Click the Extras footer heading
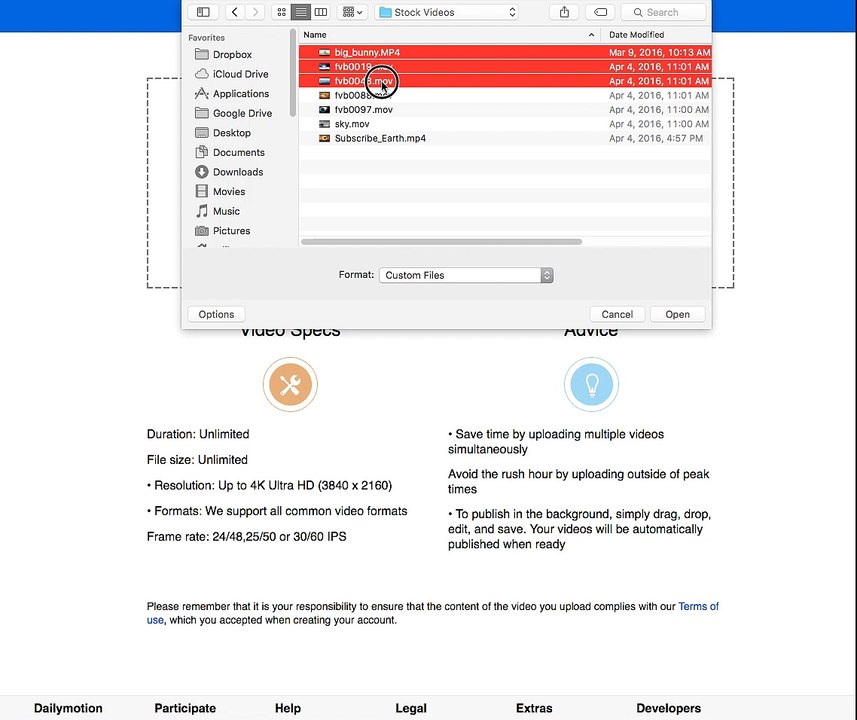 (534, 709)
